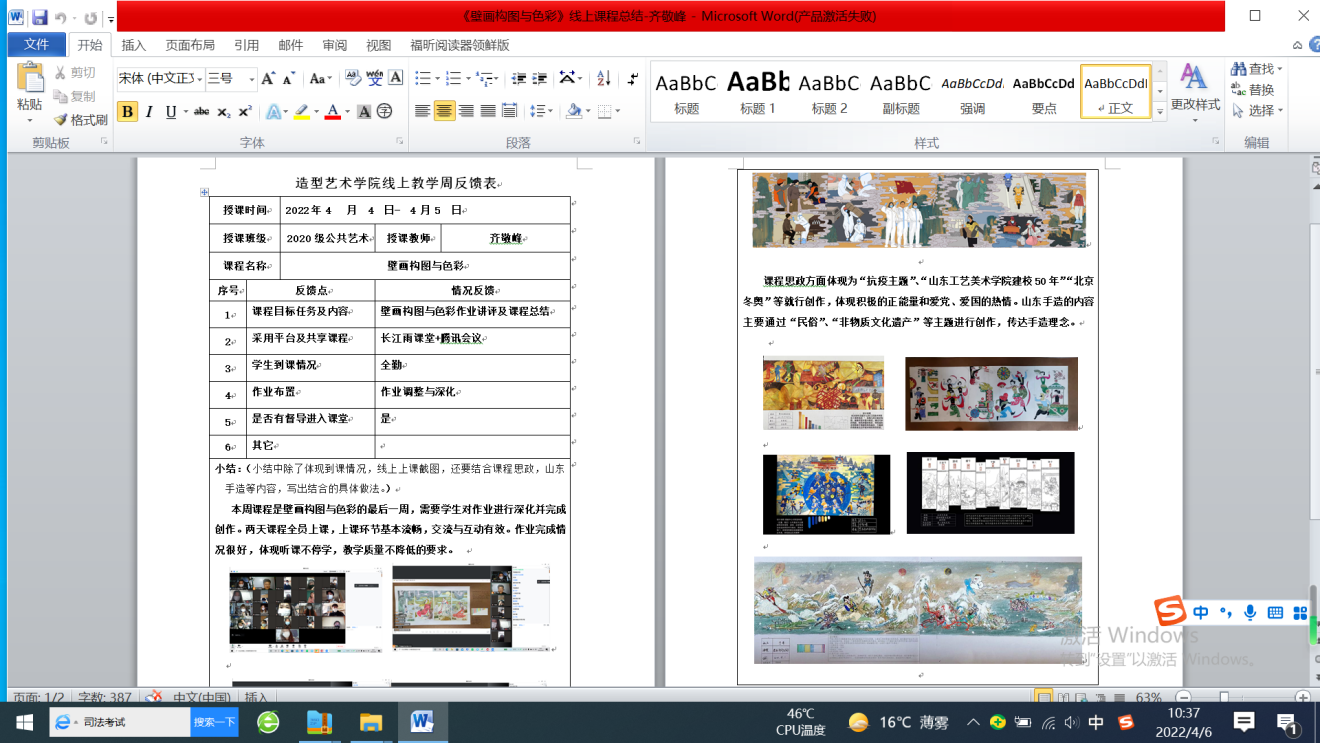Image resolution: width=1320 pixels, height=743 pixels.
Task: Align text right
Action: (x=466, y=111)
